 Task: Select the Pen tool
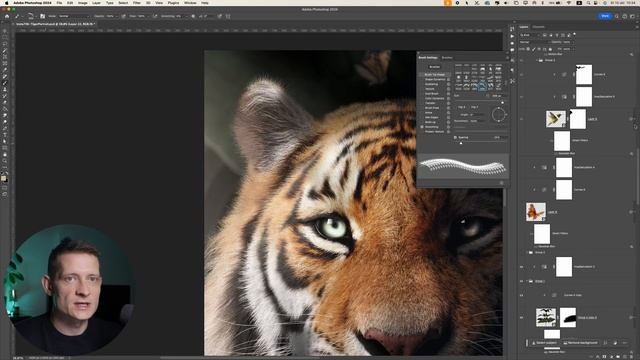[5, 128]
